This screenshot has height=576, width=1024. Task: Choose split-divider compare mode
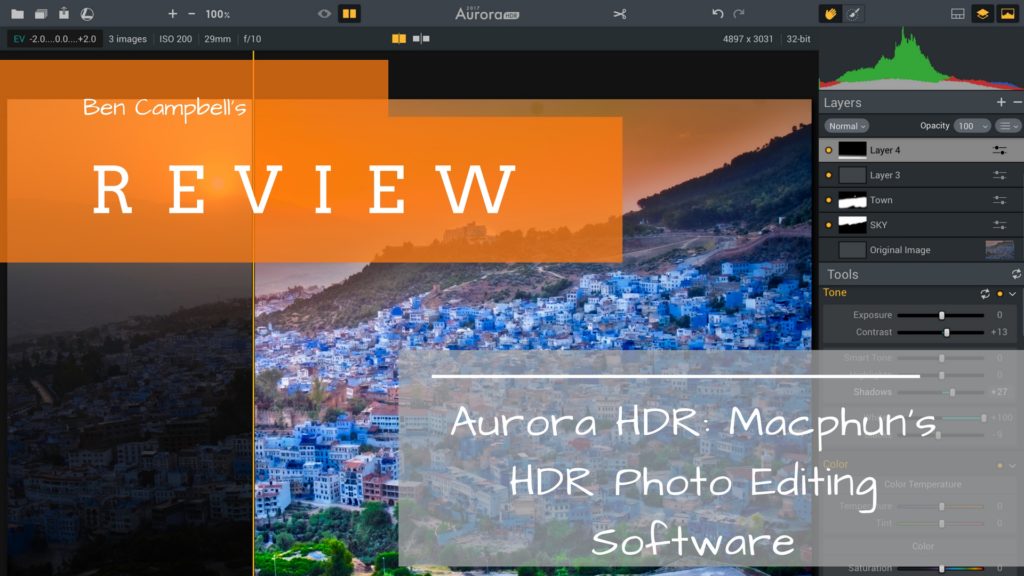tap(421, 39)
